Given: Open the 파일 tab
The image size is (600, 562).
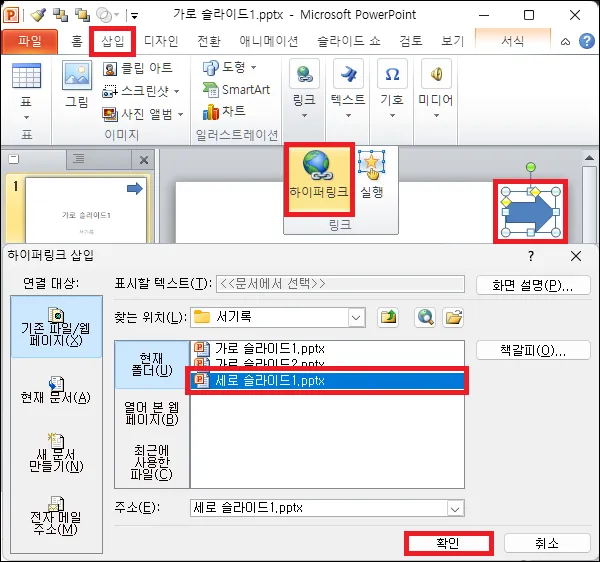Looking at the screenshot, I should [29, 41].
